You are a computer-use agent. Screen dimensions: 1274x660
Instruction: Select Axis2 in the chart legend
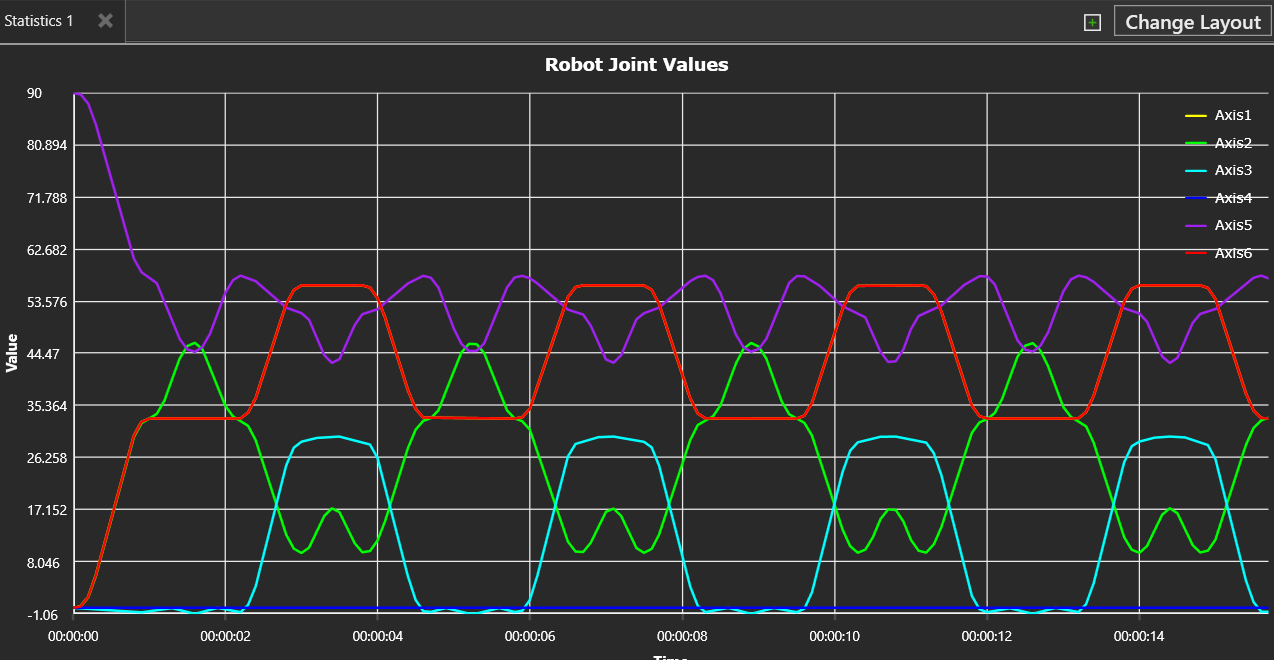(x=1233, y=143)
